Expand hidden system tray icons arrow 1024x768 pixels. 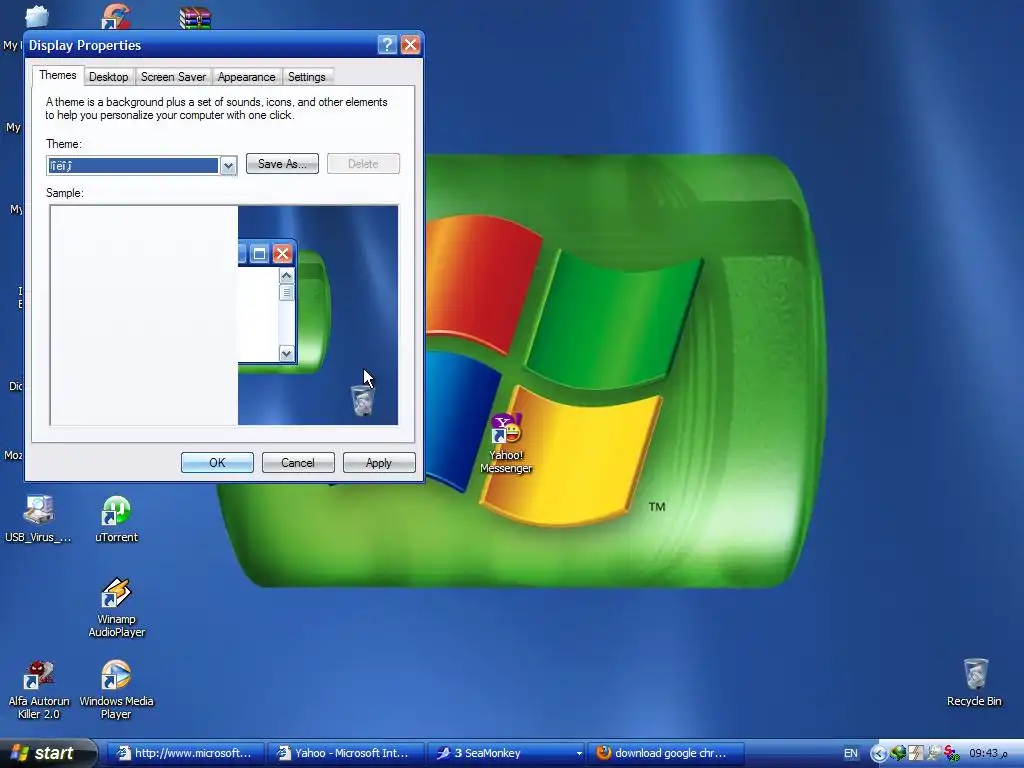coord(878,754)
